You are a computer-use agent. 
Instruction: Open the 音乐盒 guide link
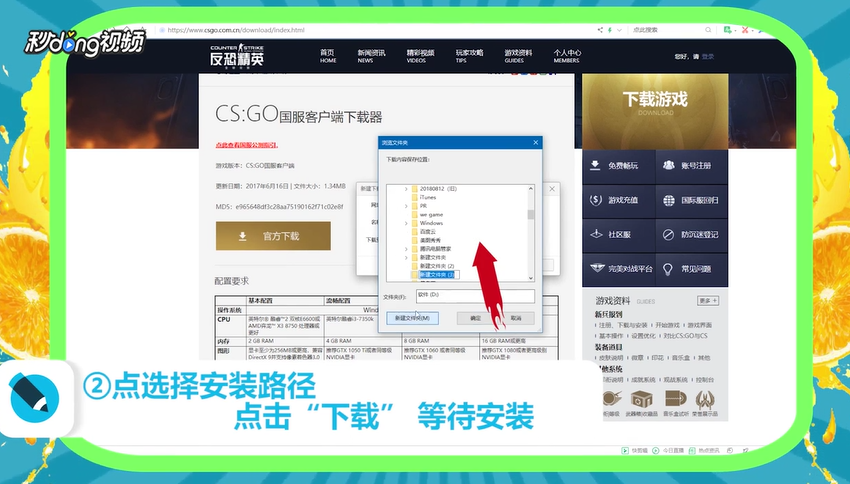681,358
